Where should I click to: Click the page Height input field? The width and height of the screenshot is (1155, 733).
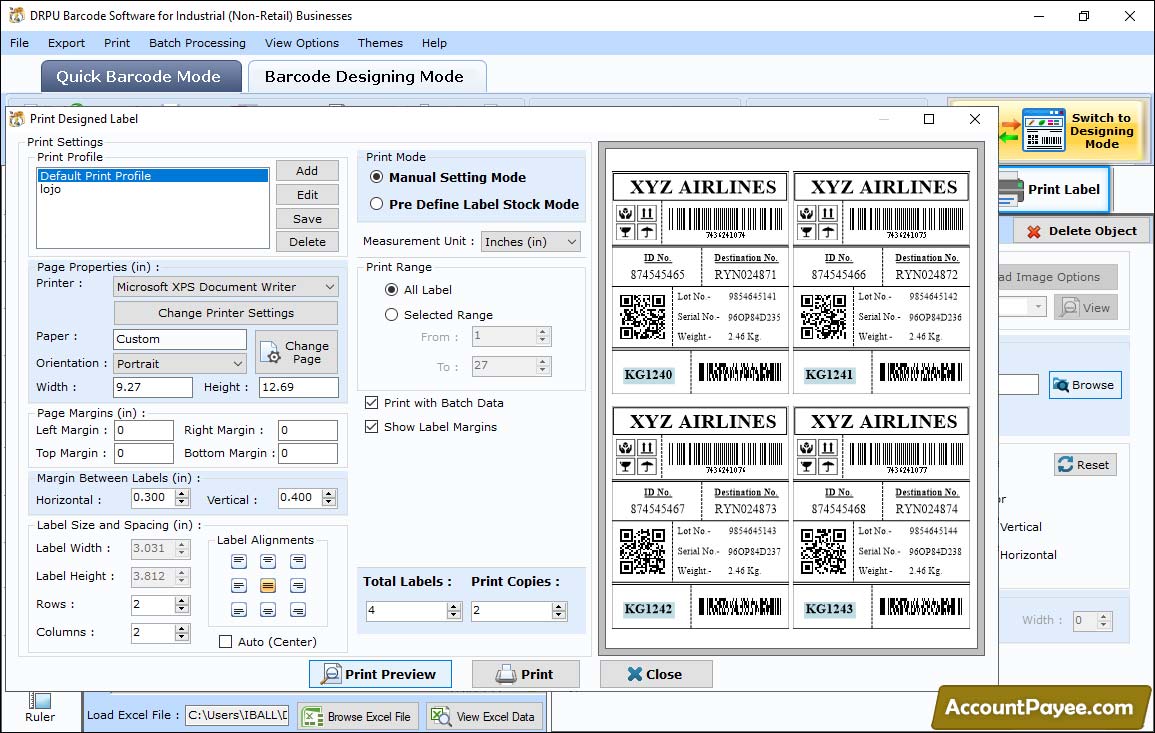pyautogui.click(x=298, y=387)
